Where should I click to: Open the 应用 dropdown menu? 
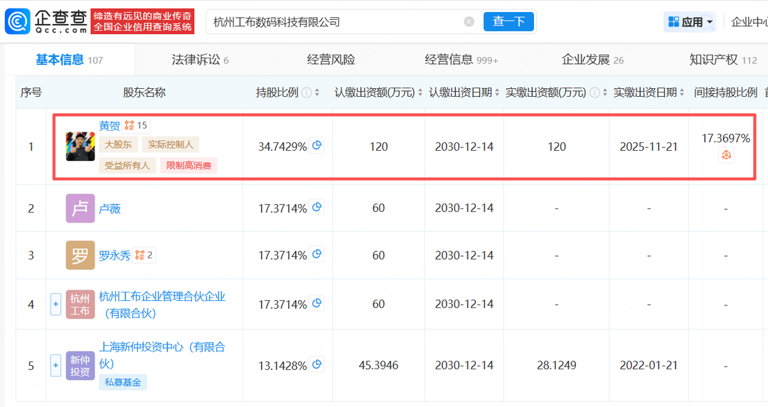690,22
